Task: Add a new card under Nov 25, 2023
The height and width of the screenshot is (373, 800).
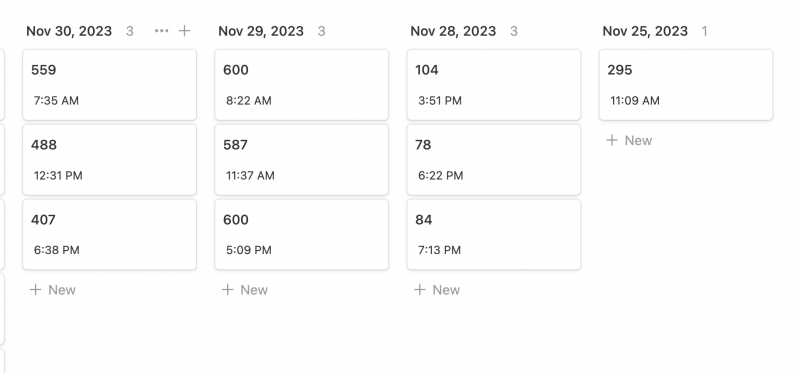Action: coord(630,140)
